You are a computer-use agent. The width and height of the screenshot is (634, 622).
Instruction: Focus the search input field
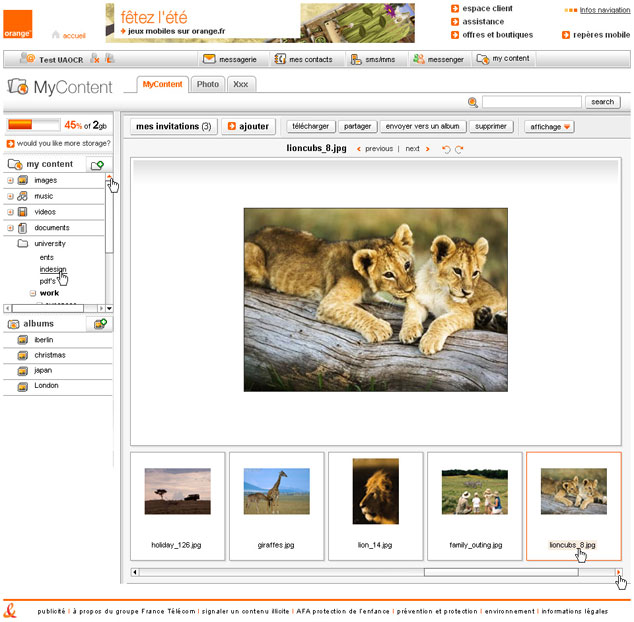tap(532, 102)
